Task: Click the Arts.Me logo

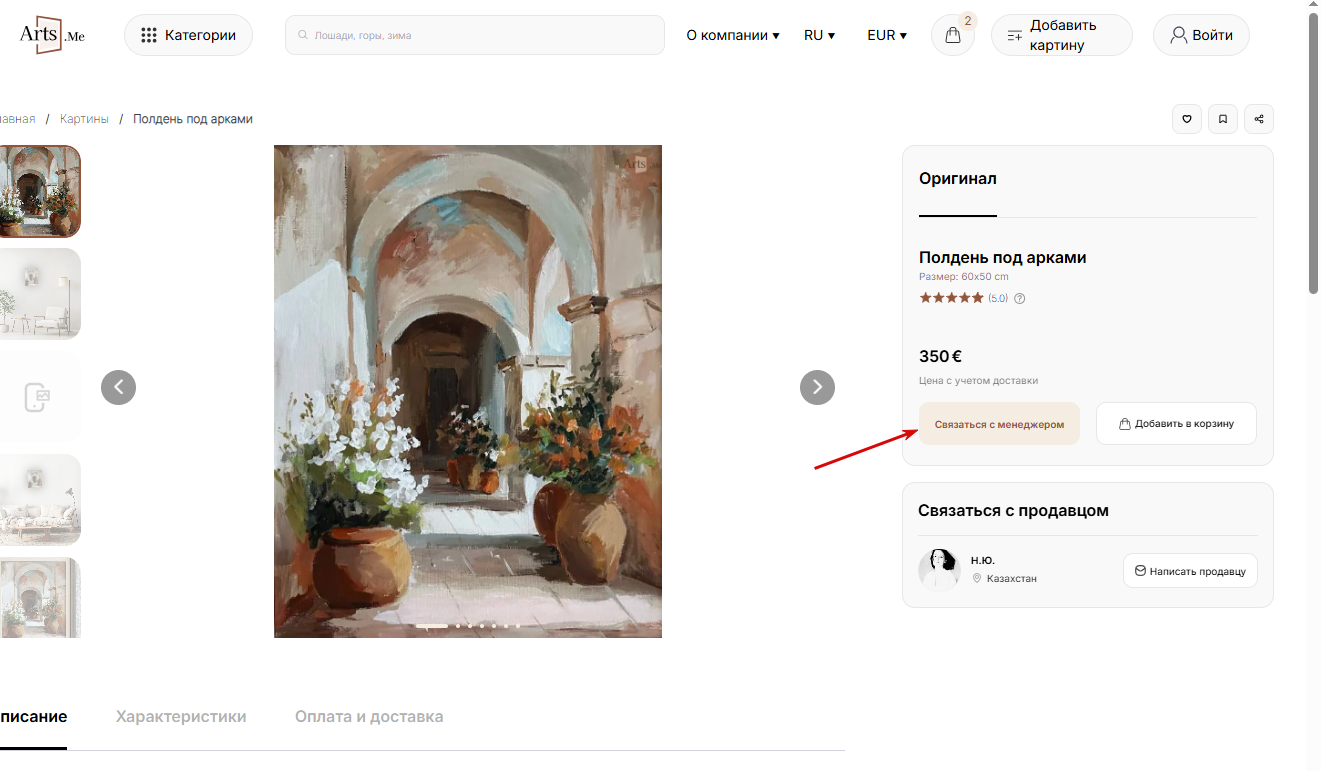Action: pyautogui.click(x=52, y=35)
